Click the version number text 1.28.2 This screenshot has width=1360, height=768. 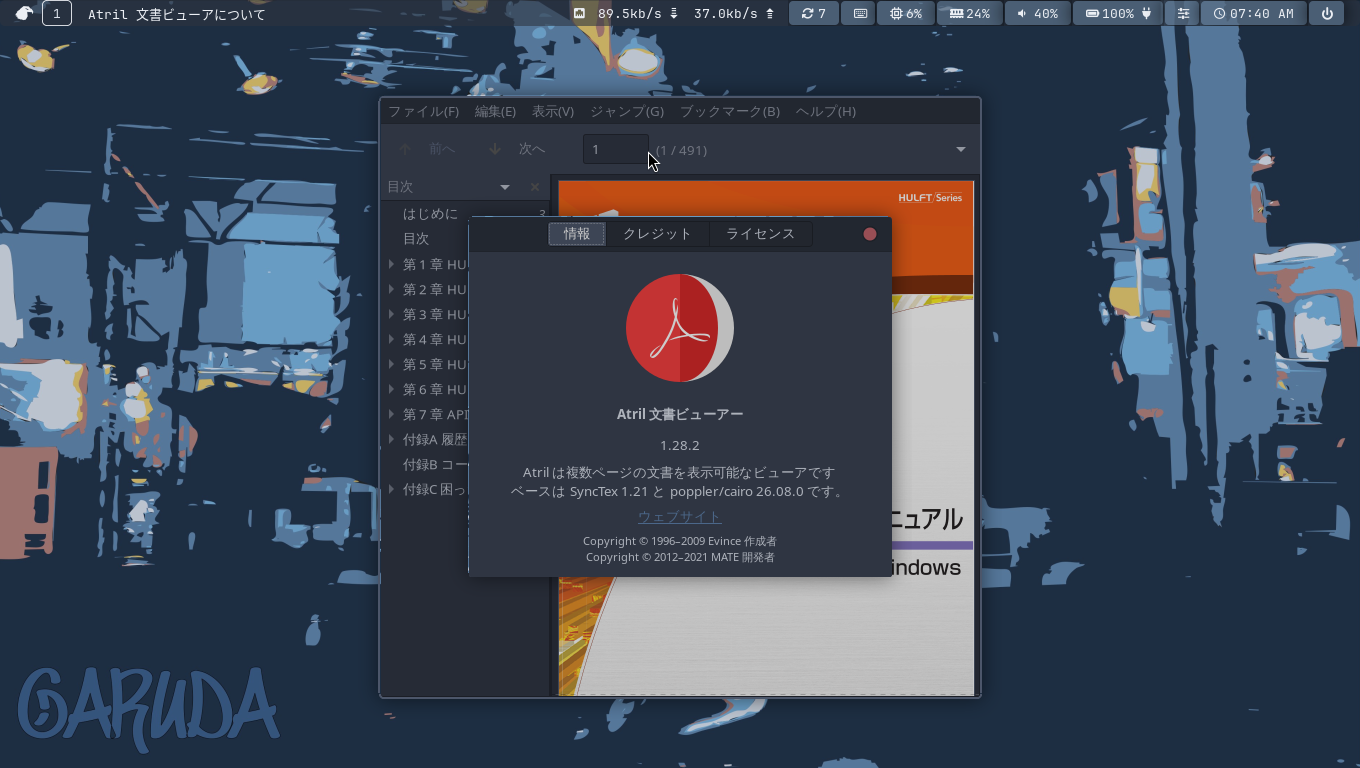click(x=680, y=445)
